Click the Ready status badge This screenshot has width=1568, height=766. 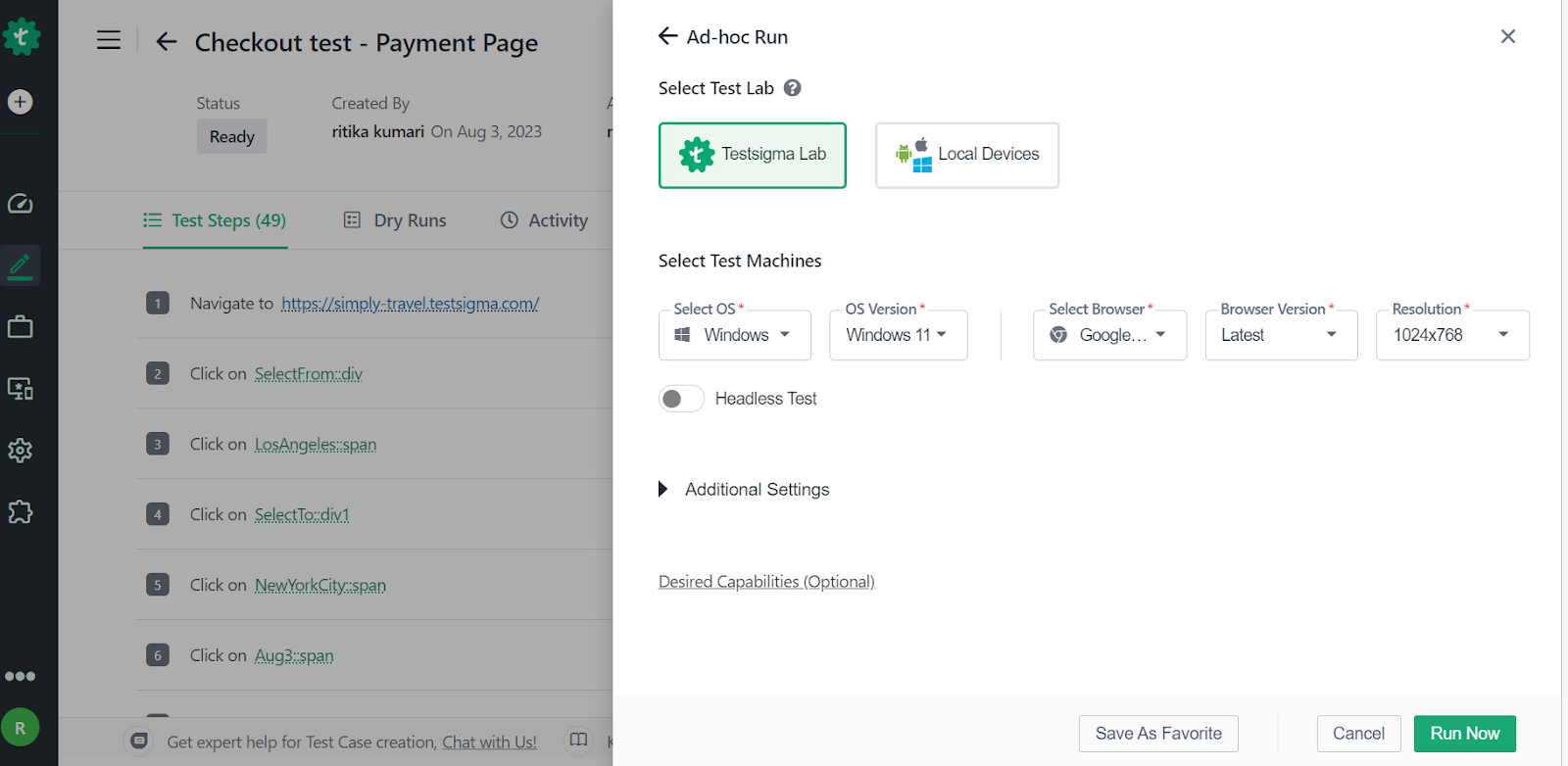tap(231, 137)
